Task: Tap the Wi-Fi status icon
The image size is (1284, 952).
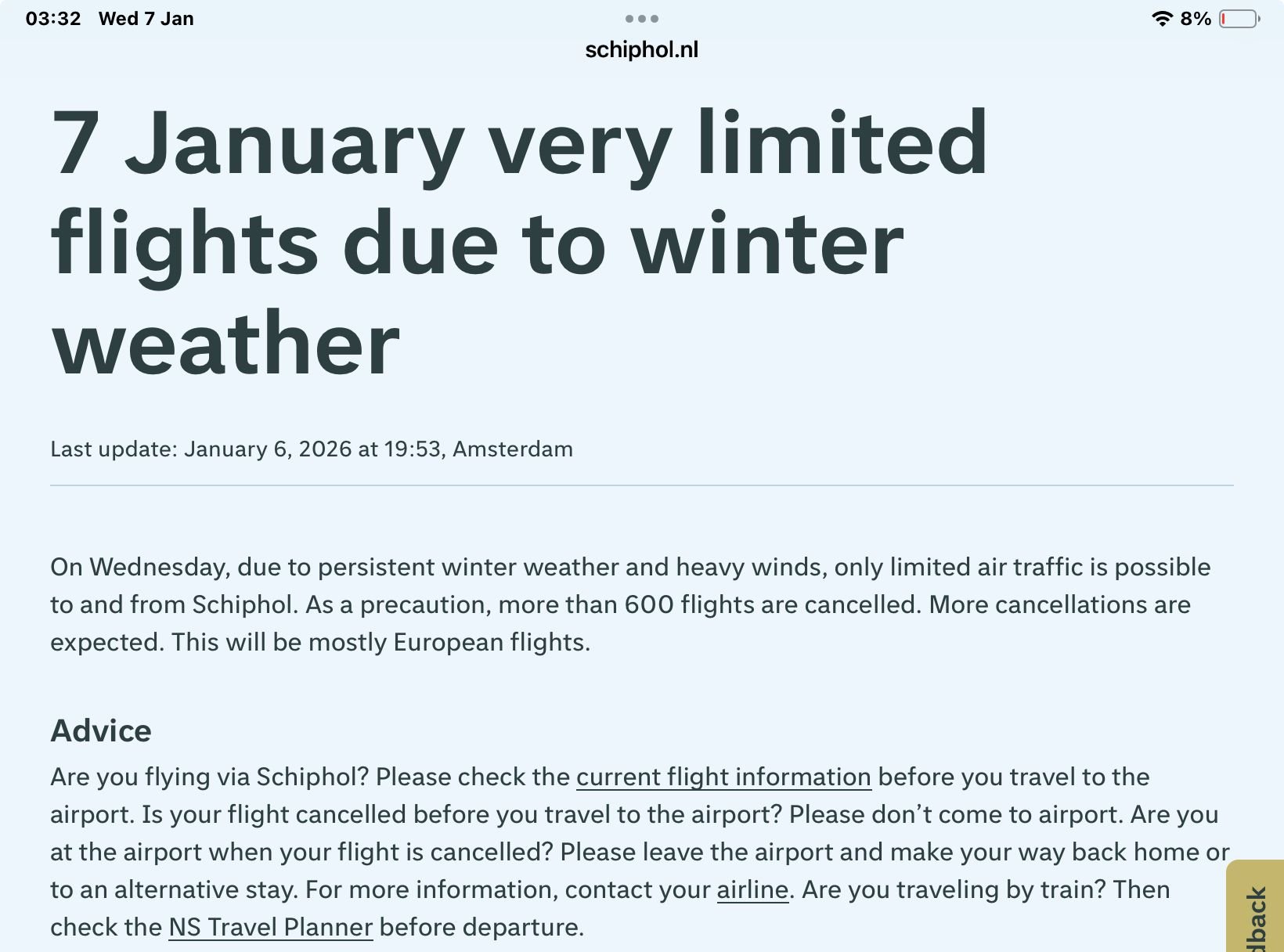Action: coord(1162,19)
